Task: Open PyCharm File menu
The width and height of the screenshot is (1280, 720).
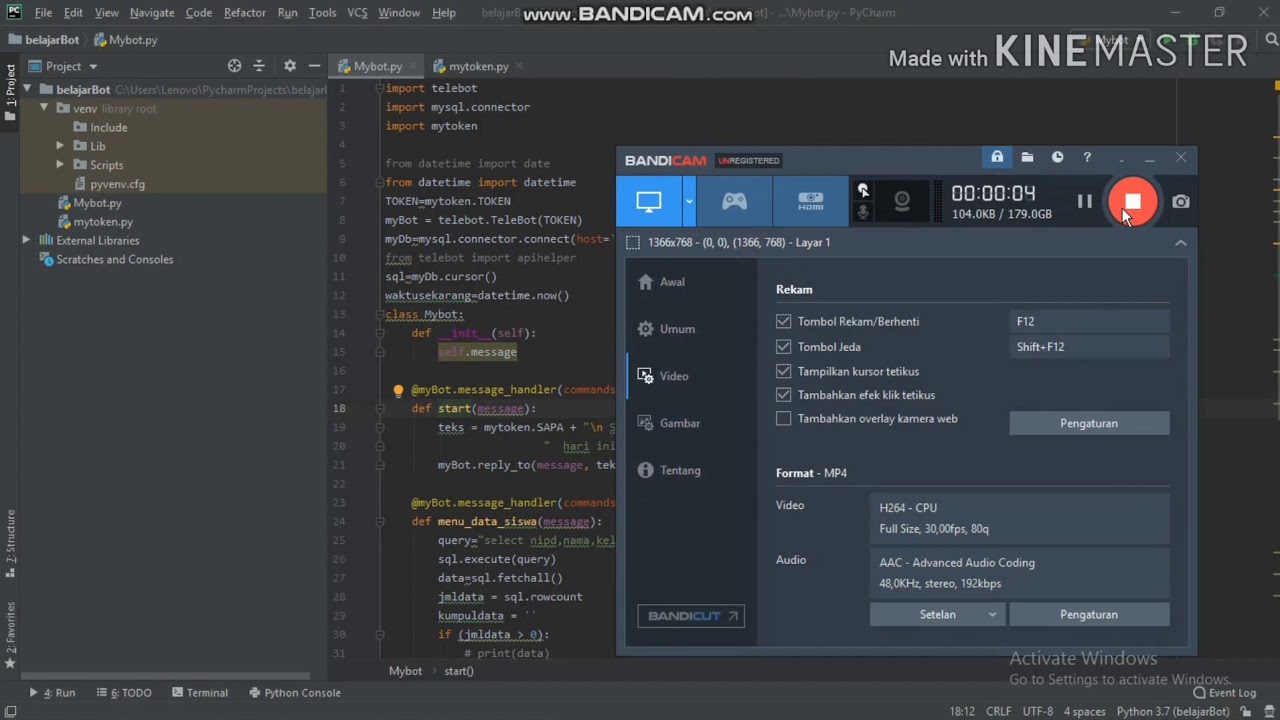Action: coord(43,13)
